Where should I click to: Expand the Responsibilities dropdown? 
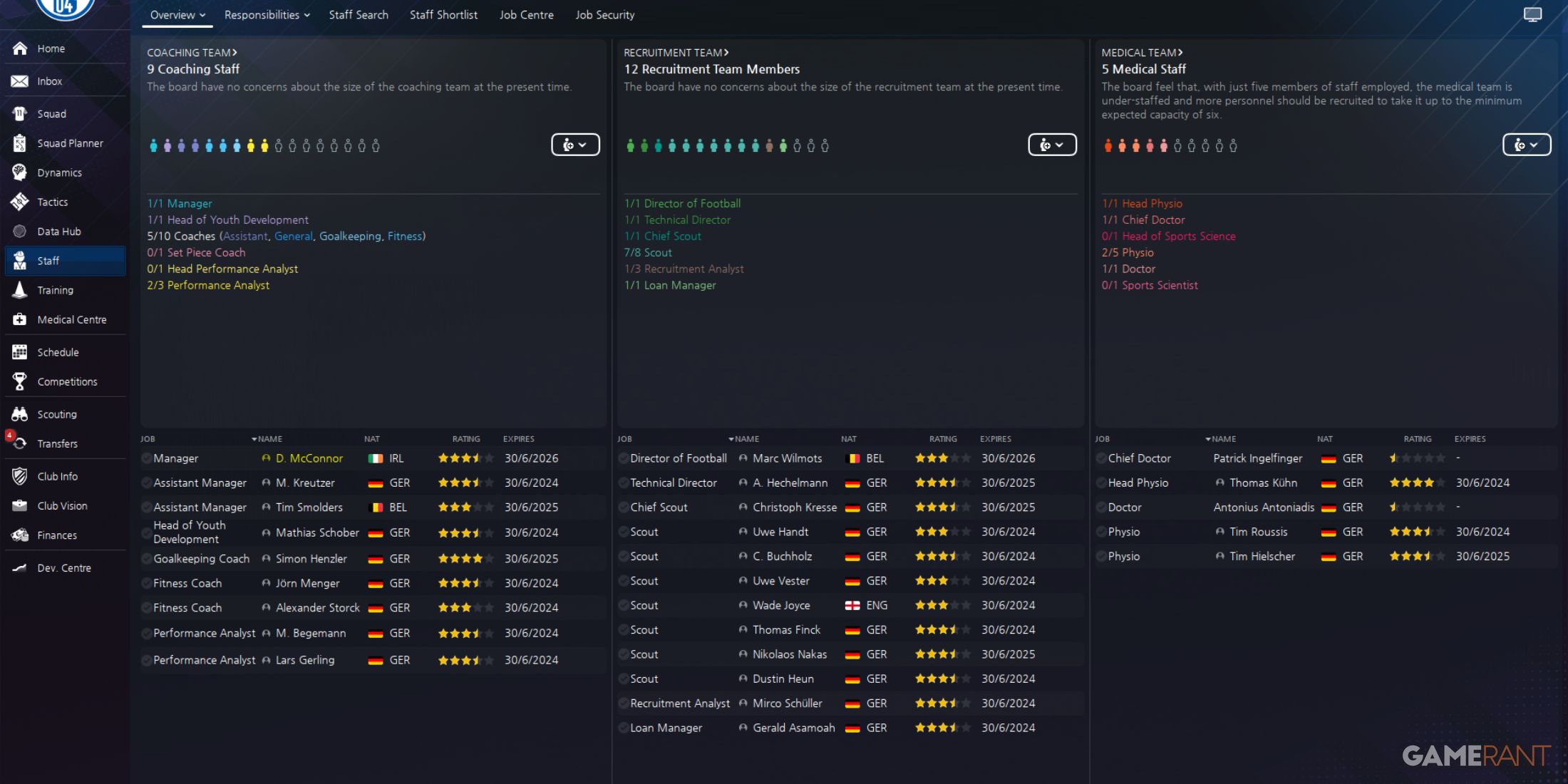[267, 15]
